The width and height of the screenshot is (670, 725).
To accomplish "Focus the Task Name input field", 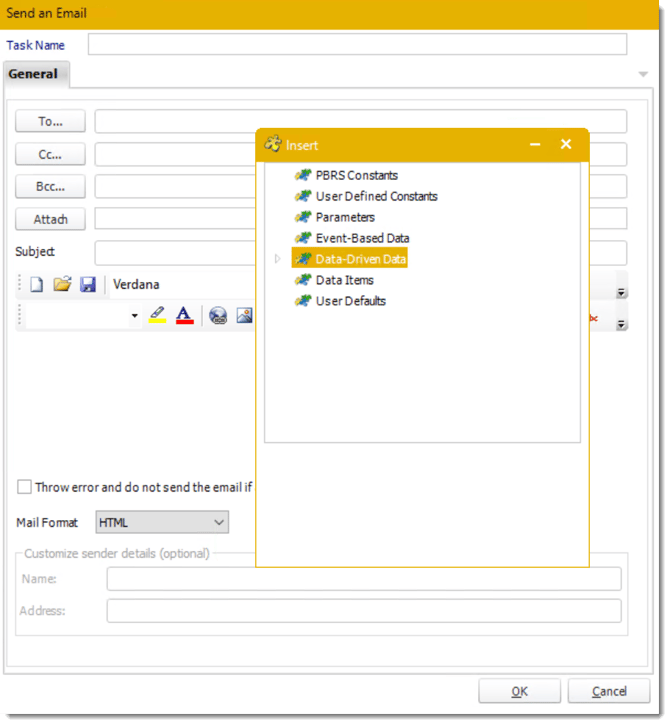I will coord(357,44).
